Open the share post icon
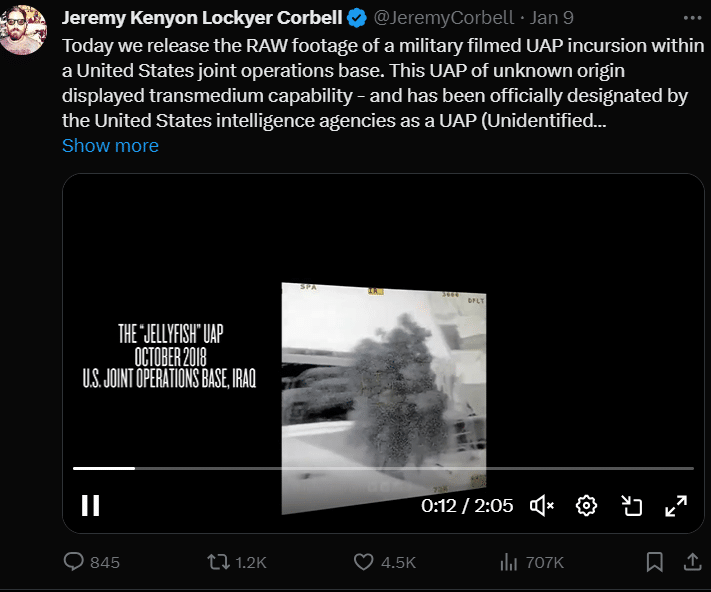The width and height of the screenshot is (711, 592). pos(691,562)
